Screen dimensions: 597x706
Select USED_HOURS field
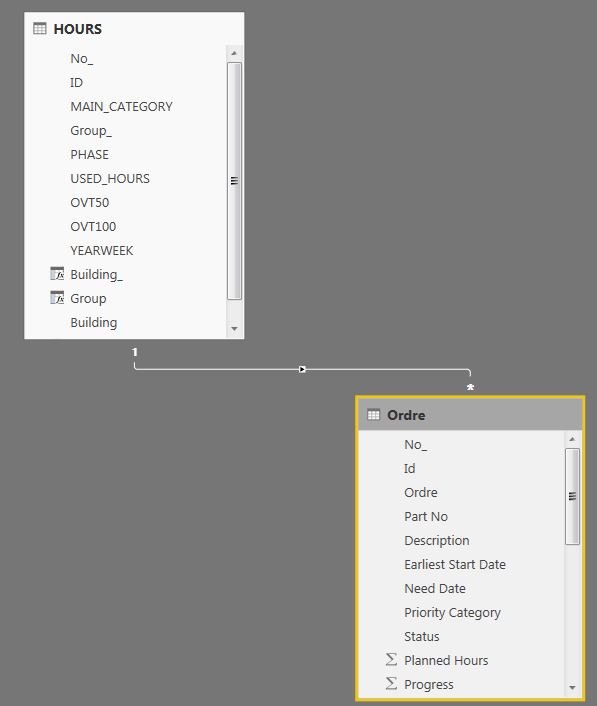(x=110, y=178)
